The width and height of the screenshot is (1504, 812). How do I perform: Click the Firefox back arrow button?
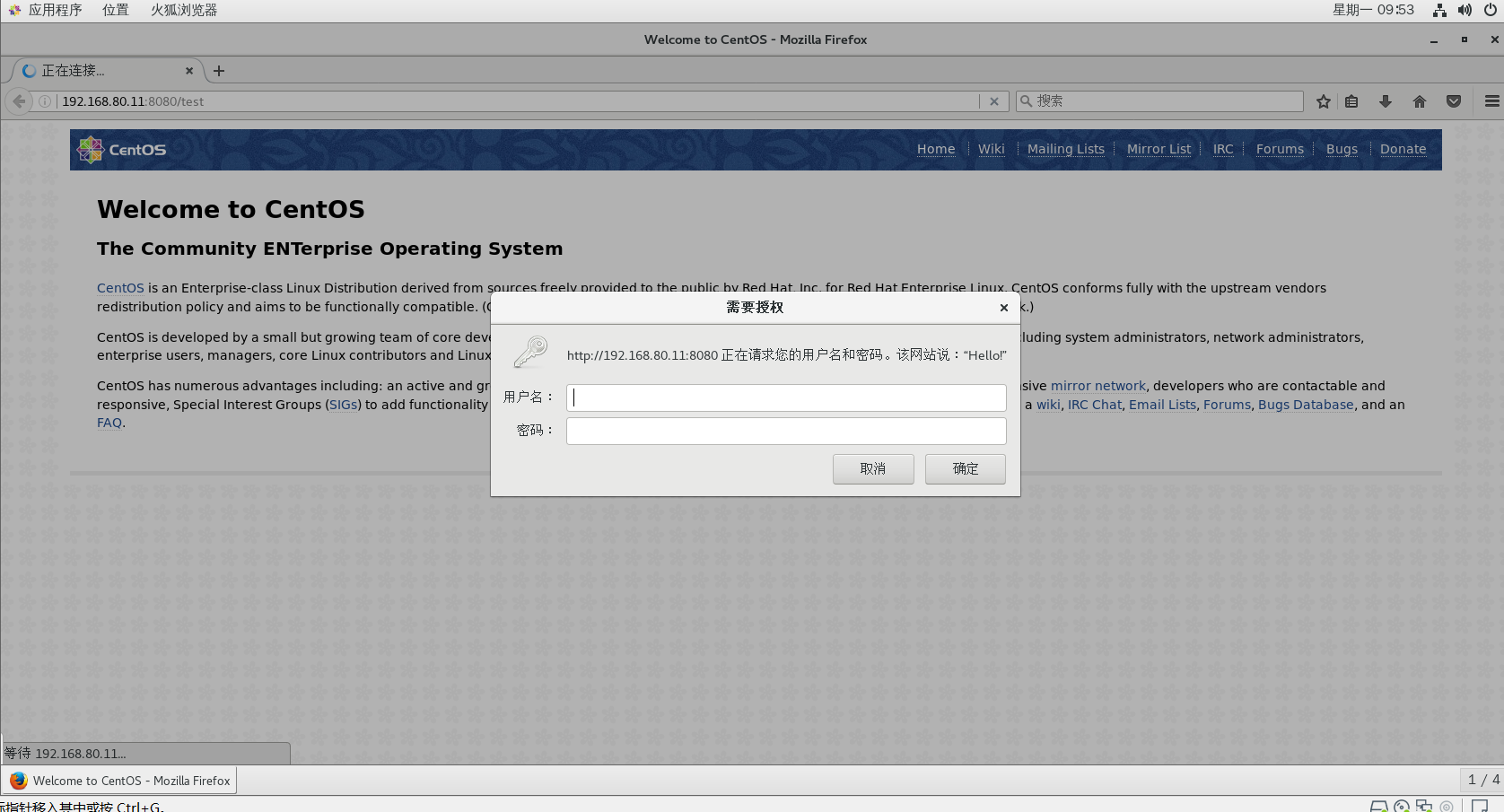pyautogui.click(x=19, y=101)
